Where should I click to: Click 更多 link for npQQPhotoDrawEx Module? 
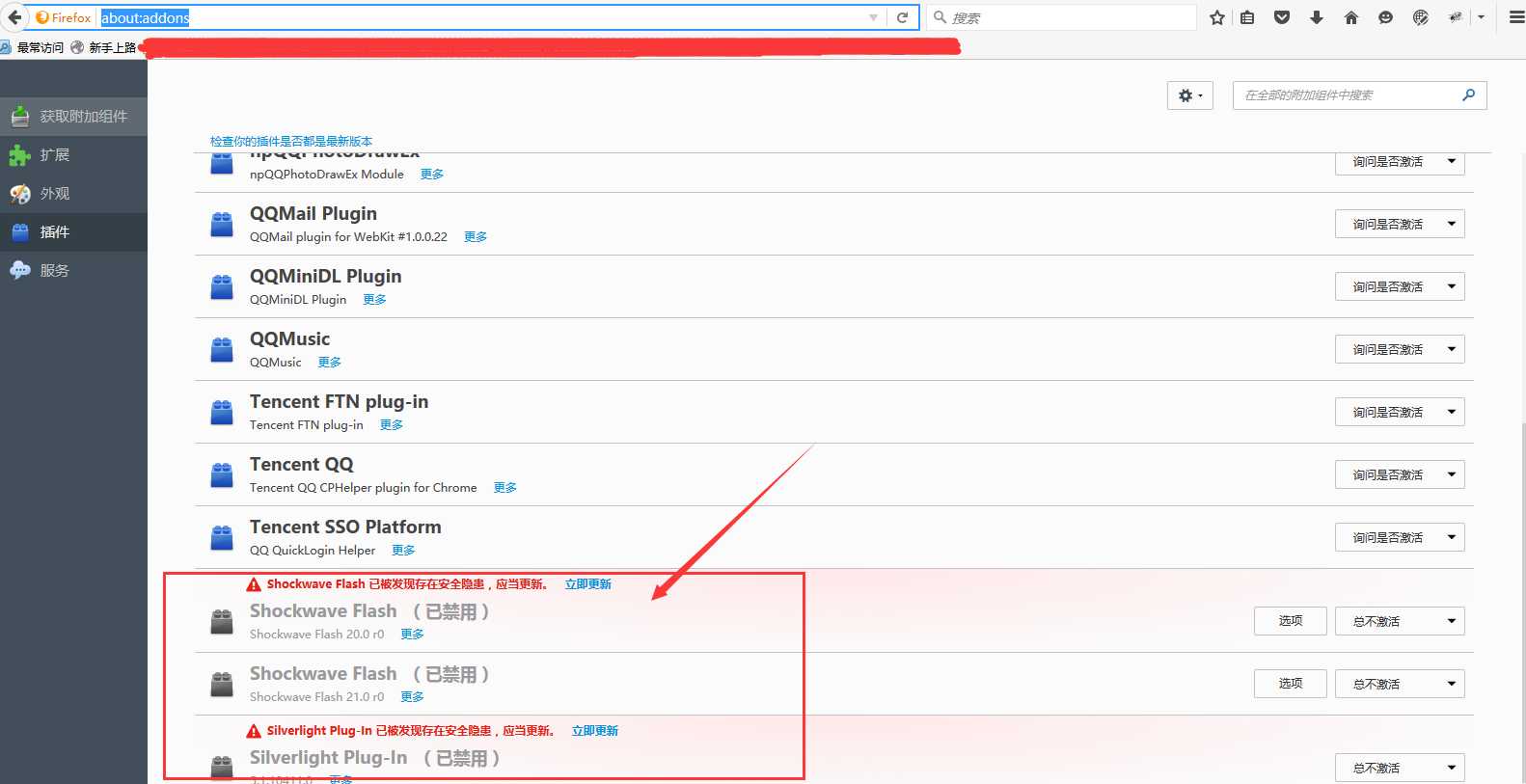(432, 175)
